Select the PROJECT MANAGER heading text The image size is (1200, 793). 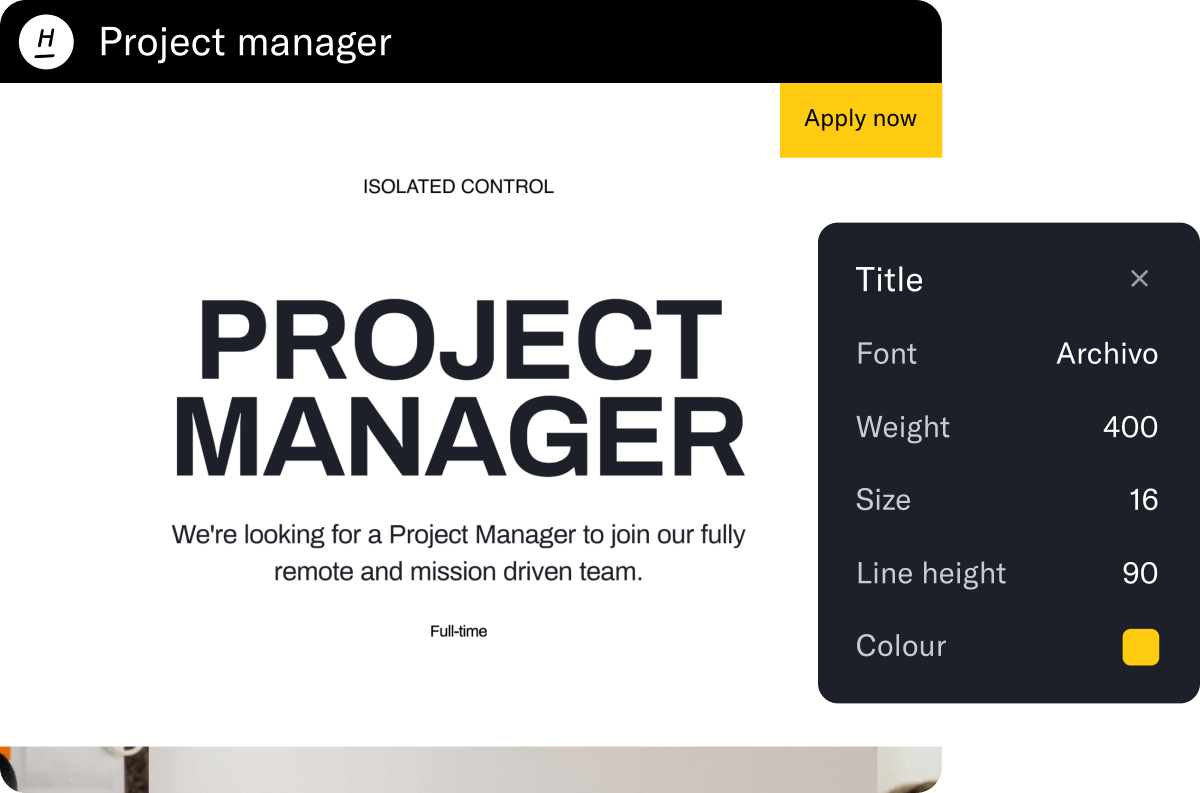point(460,383)
